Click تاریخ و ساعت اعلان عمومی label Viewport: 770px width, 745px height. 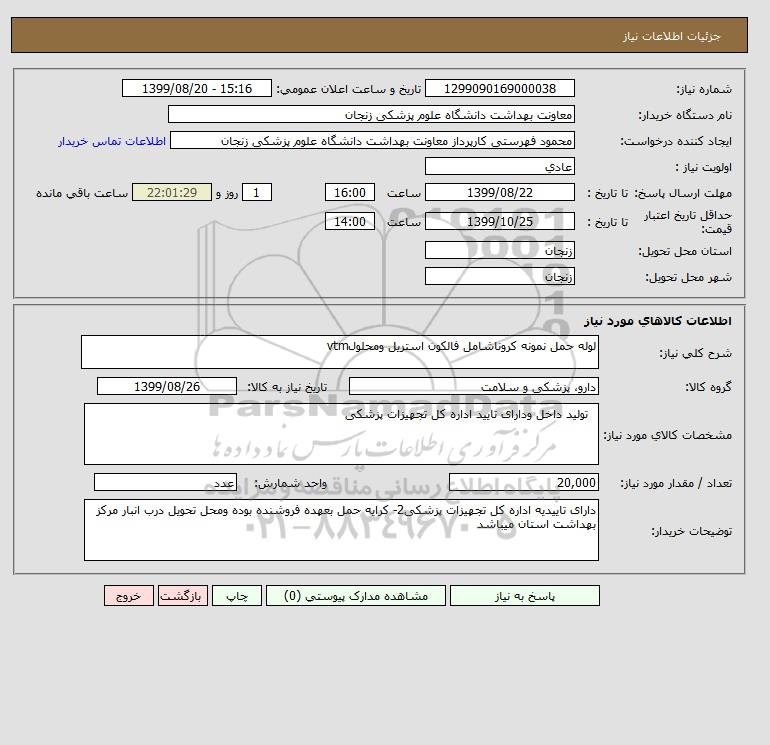[x=349, y=89]
